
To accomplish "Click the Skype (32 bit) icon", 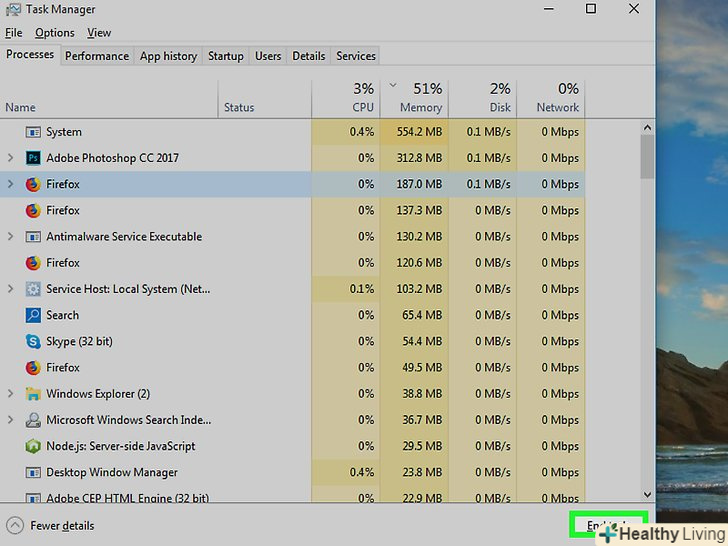I will (x=33, y=342).
